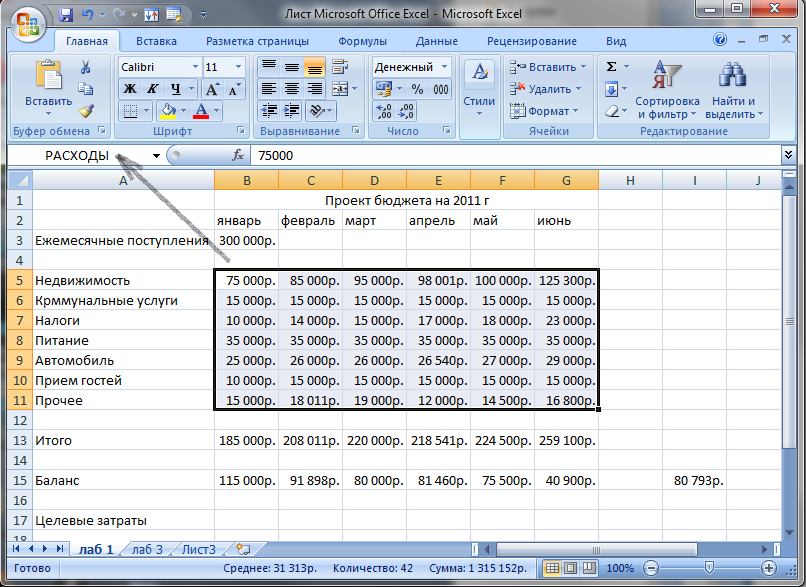This screenshot has height=587, width=806.
Task: Center text horizontally
Action: [x=291, y=89]
